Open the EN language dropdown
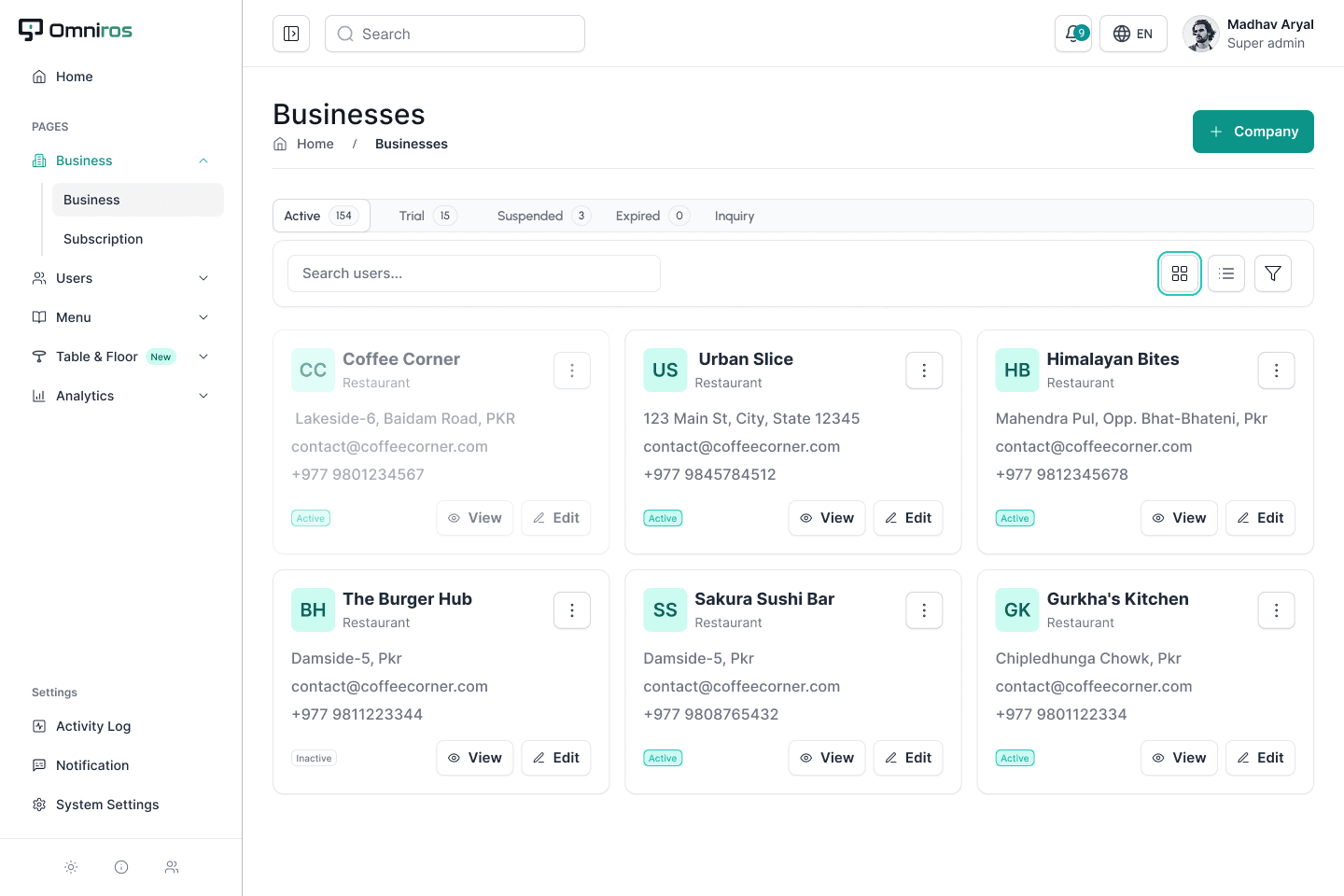 point(1133,34)
